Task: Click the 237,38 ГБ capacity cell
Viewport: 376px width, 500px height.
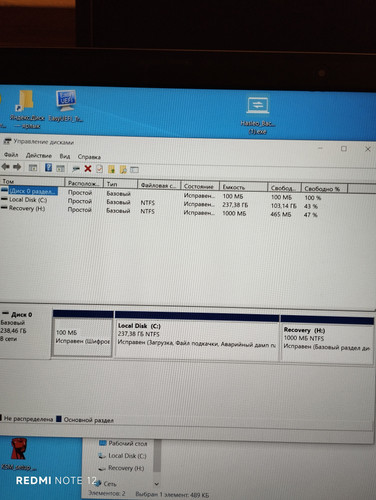Action: [x=235, y=205]
